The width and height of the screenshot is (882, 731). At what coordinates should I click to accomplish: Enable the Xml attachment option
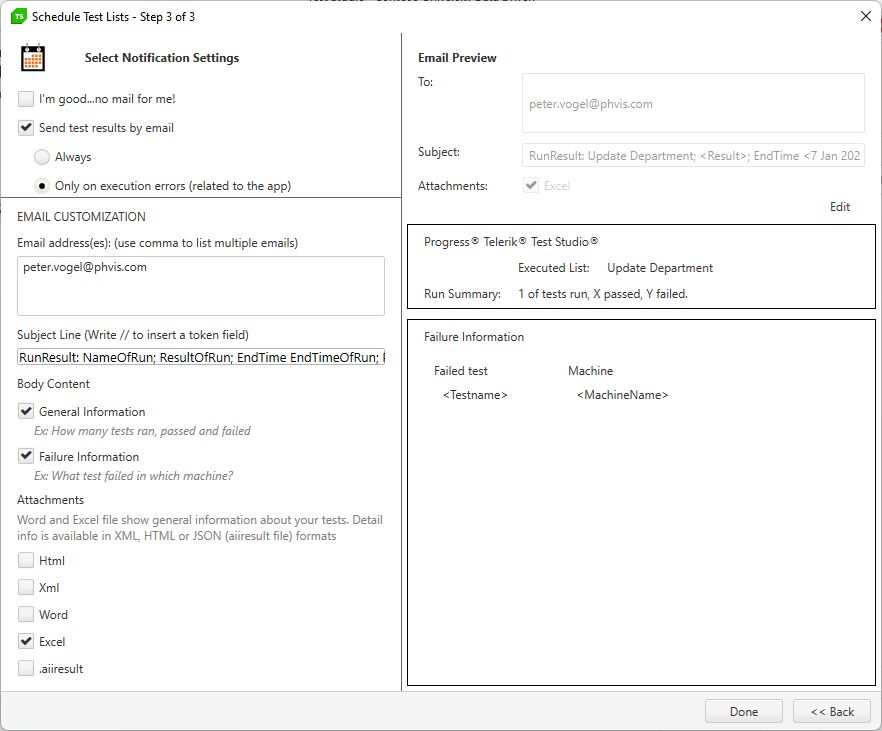click(26, 588)
